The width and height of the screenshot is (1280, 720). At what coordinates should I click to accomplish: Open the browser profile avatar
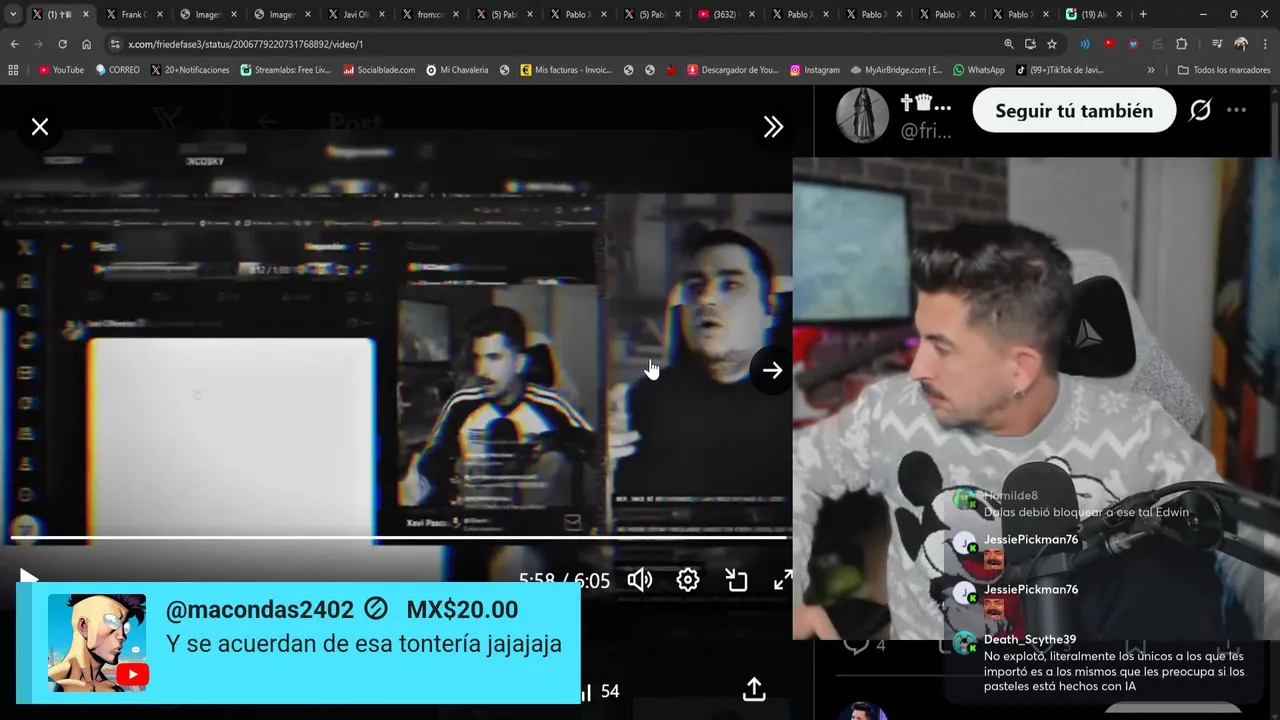(1241, 44)
